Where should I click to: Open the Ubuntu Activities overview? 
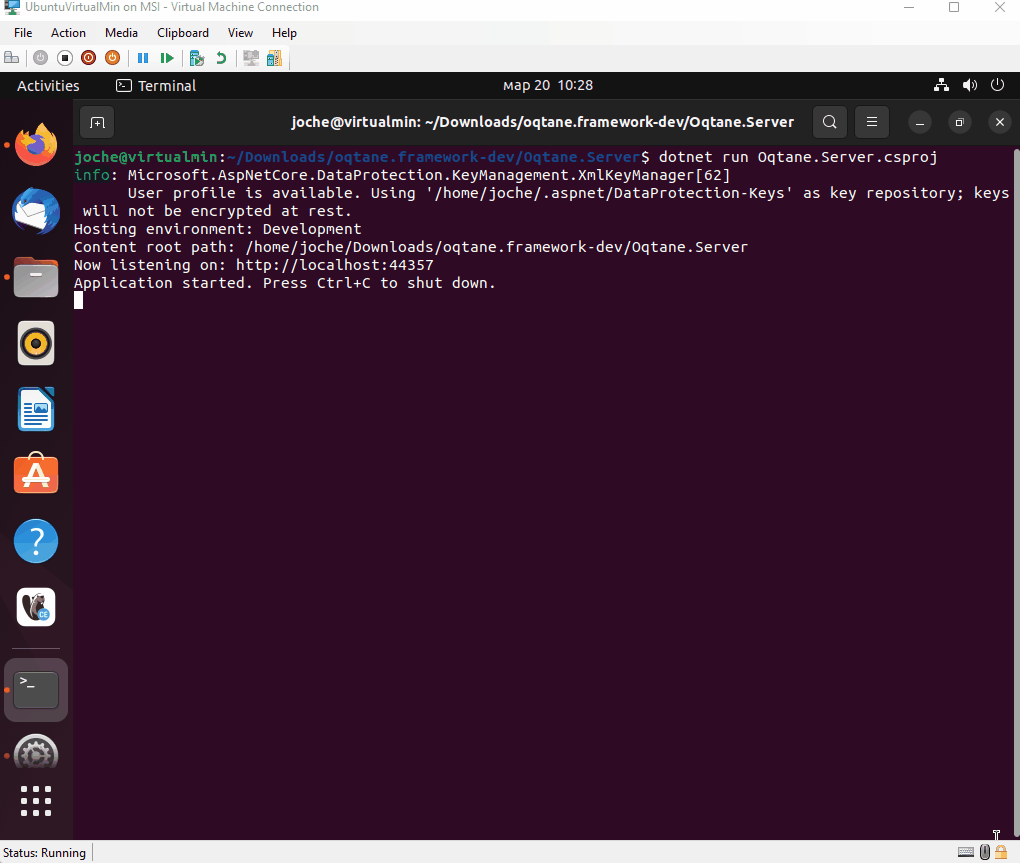(x=48, y=86)
